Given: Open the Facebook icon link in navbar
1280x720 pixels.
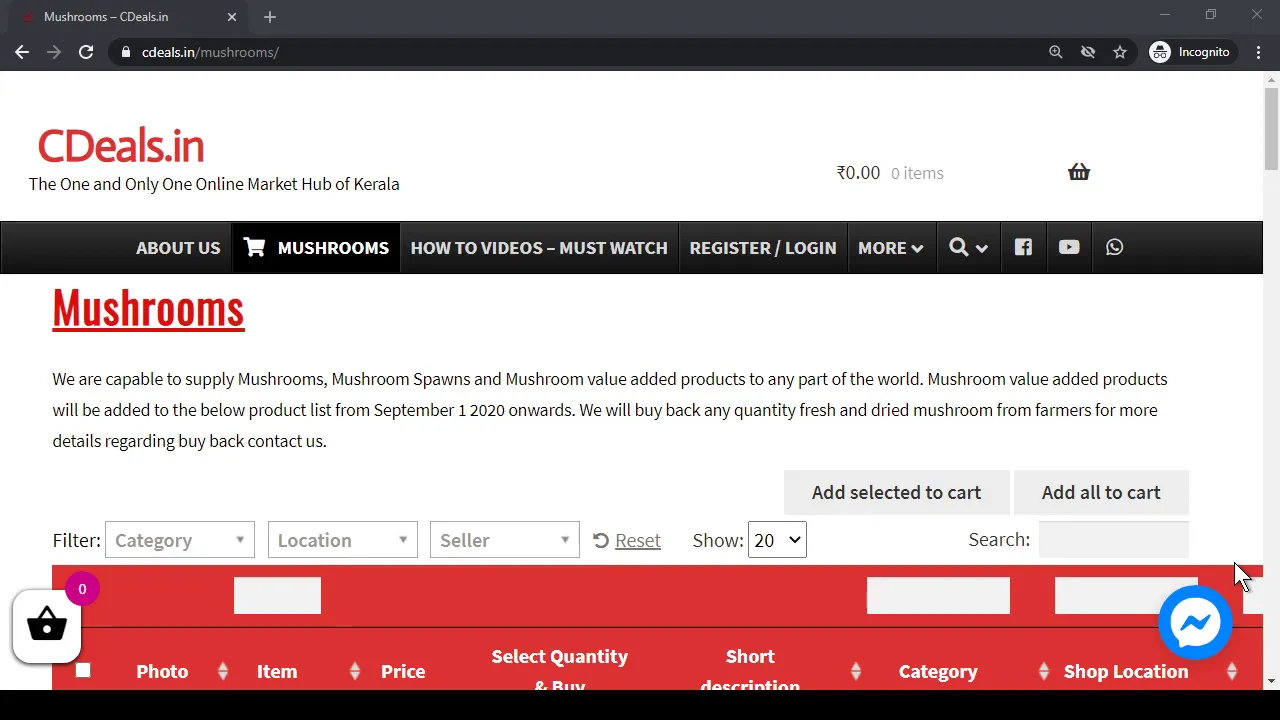Looking at the screenshot, I should 1023,247.
